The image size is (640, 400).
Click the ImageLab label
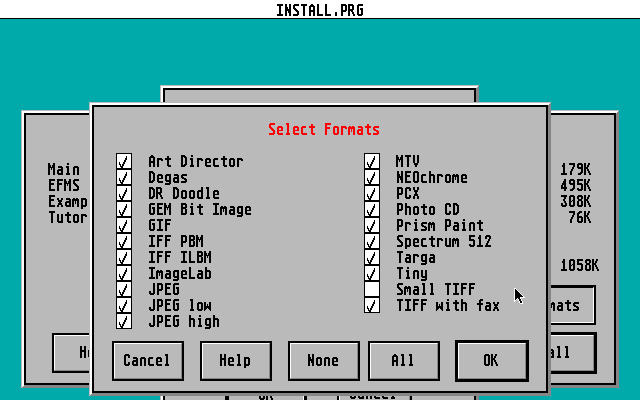(x=180, y=273)
